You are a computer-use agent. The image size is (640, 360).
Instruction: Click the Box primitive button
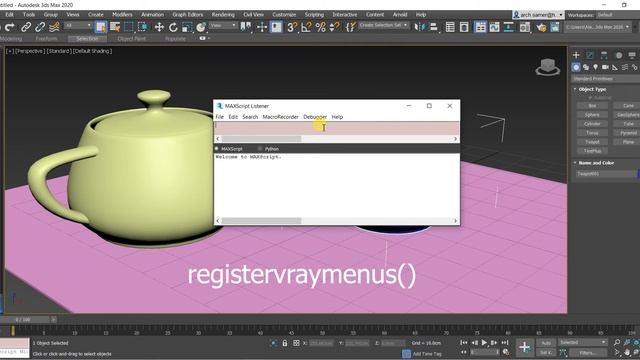click(x=592, y=106)
